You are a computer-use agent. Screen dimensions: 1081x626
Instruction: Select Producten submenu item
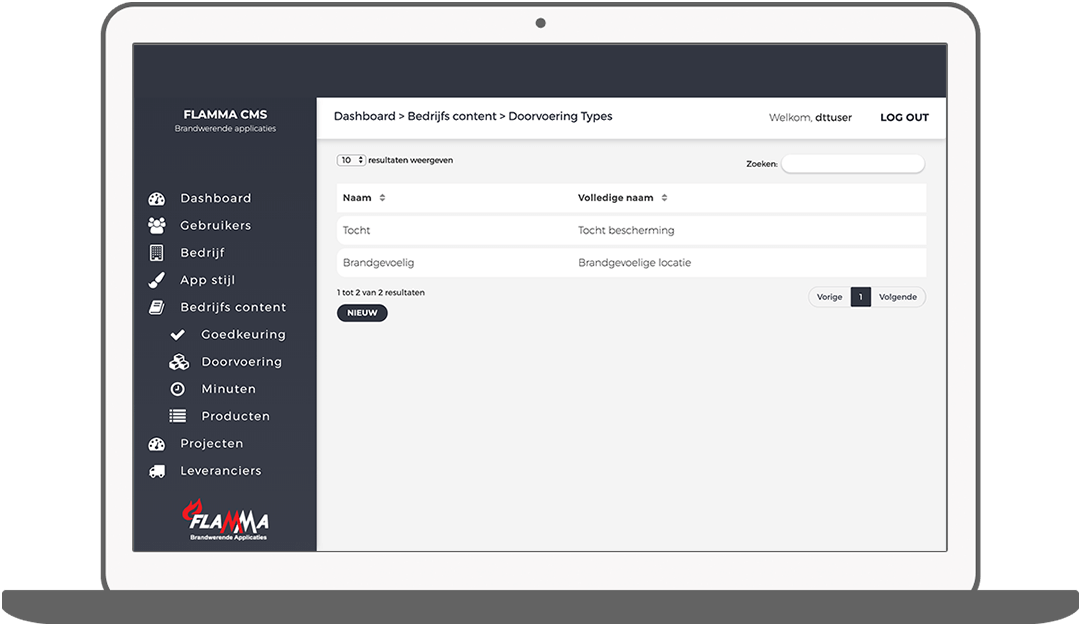point(235,416)
